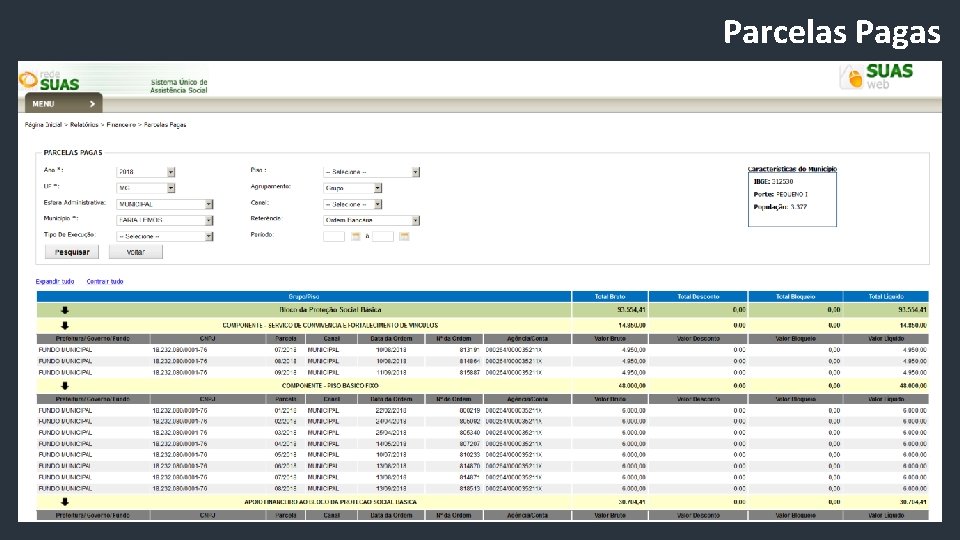Open the Município dropdown
Screen dimensions: 960x540
pyautogui.click(x=165, y=220)
